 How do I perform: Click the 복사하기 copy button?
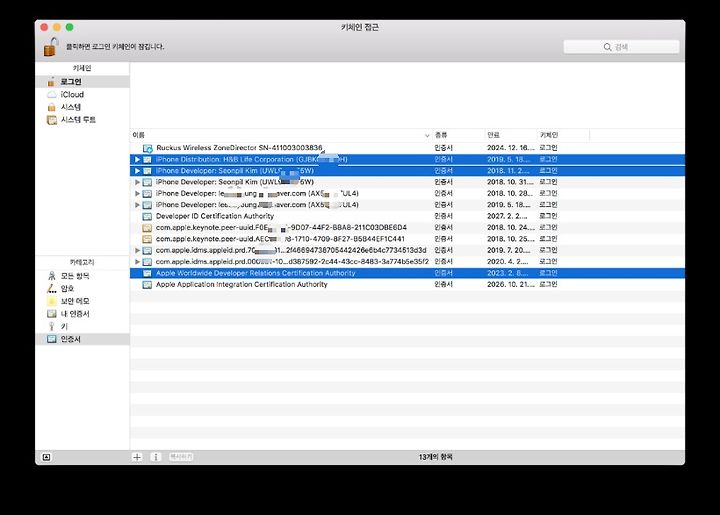[x=181, y=457]
